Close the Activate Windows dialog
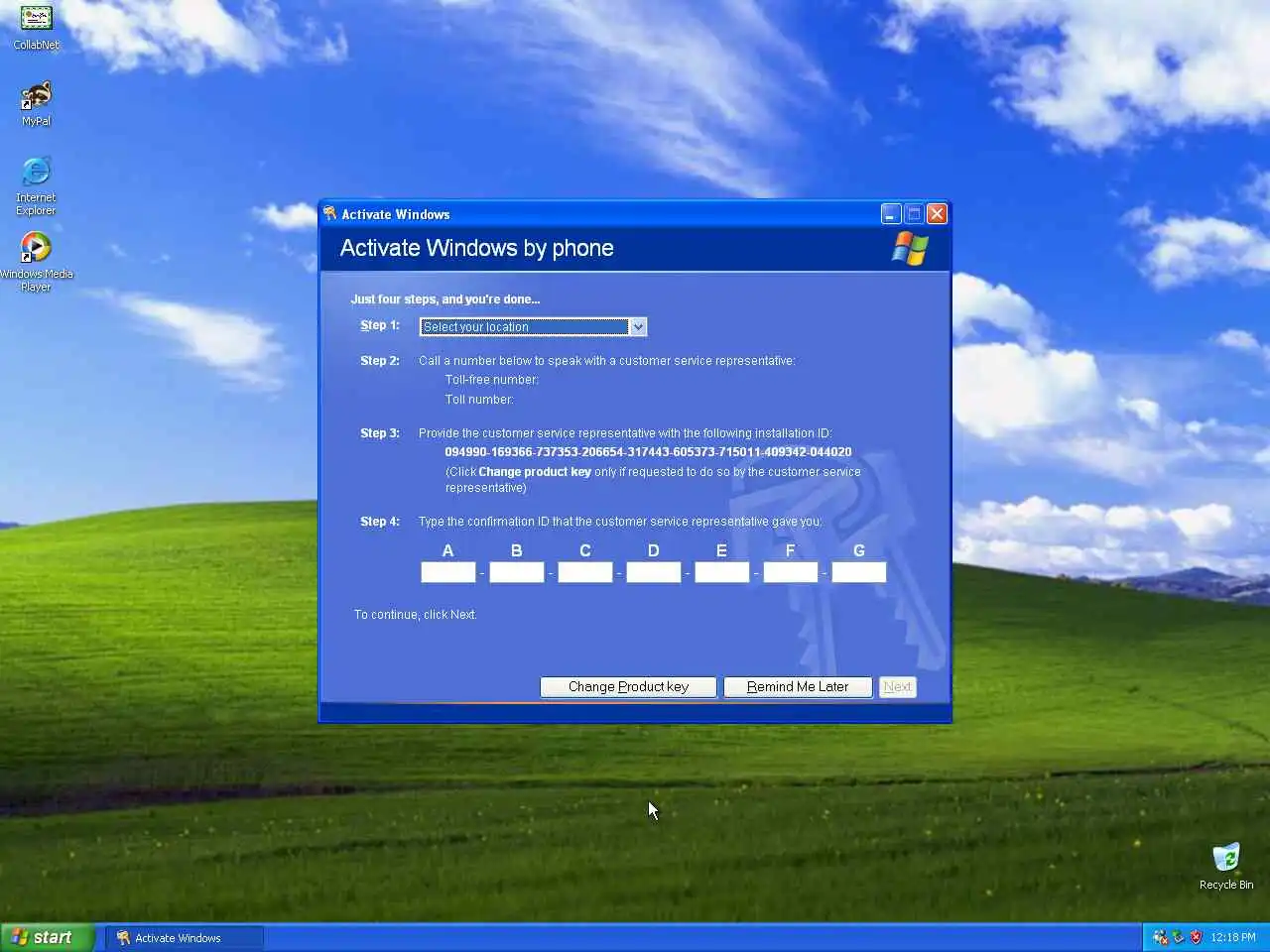 [937, 214]
